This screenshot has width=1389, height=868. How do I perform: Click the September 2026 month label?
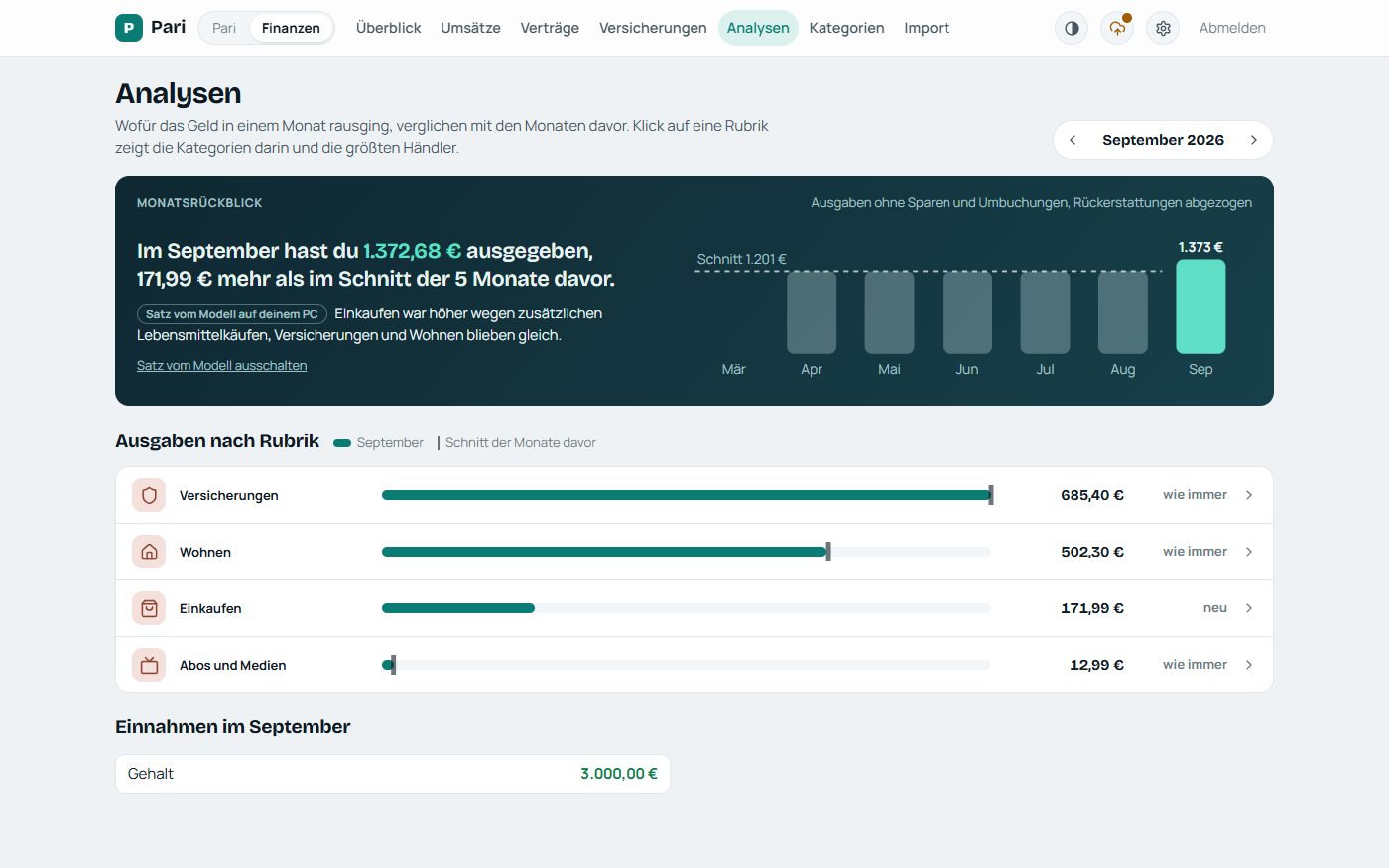pyautogui.click(x=1163, y=140)
